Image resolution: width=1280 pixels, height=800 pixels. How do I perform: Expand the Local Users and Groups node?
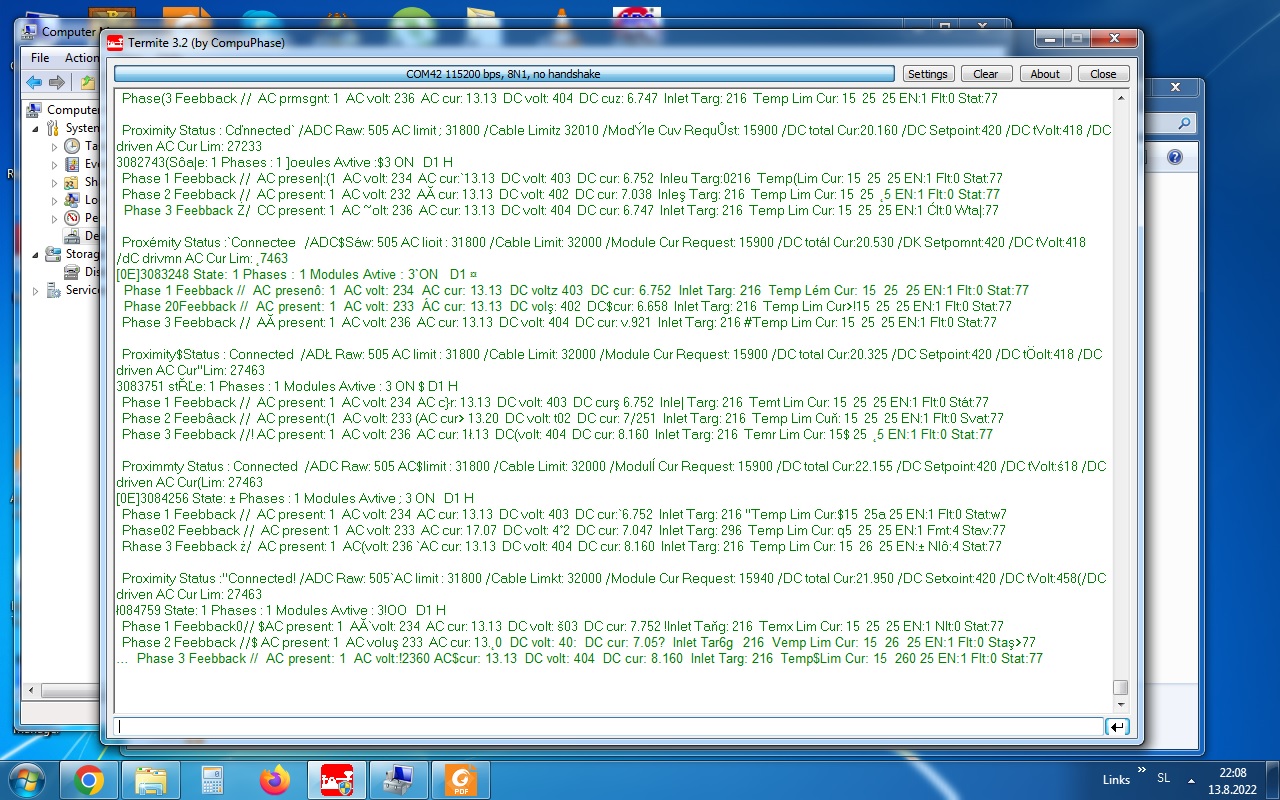tap(55, 200)
